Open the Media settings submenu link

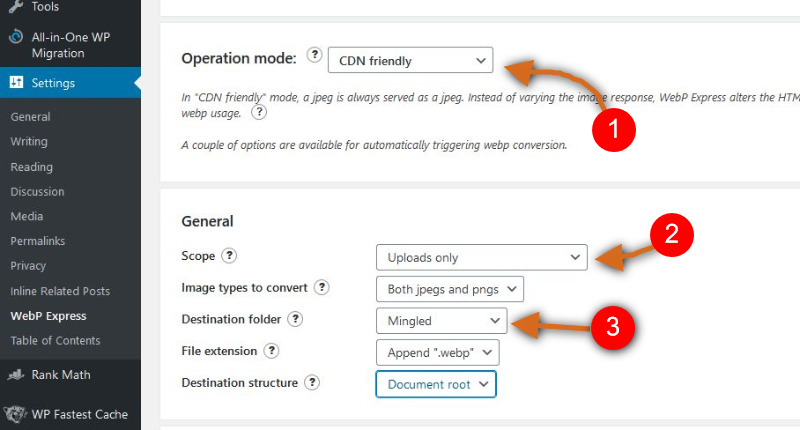click(x=27, y=216)
